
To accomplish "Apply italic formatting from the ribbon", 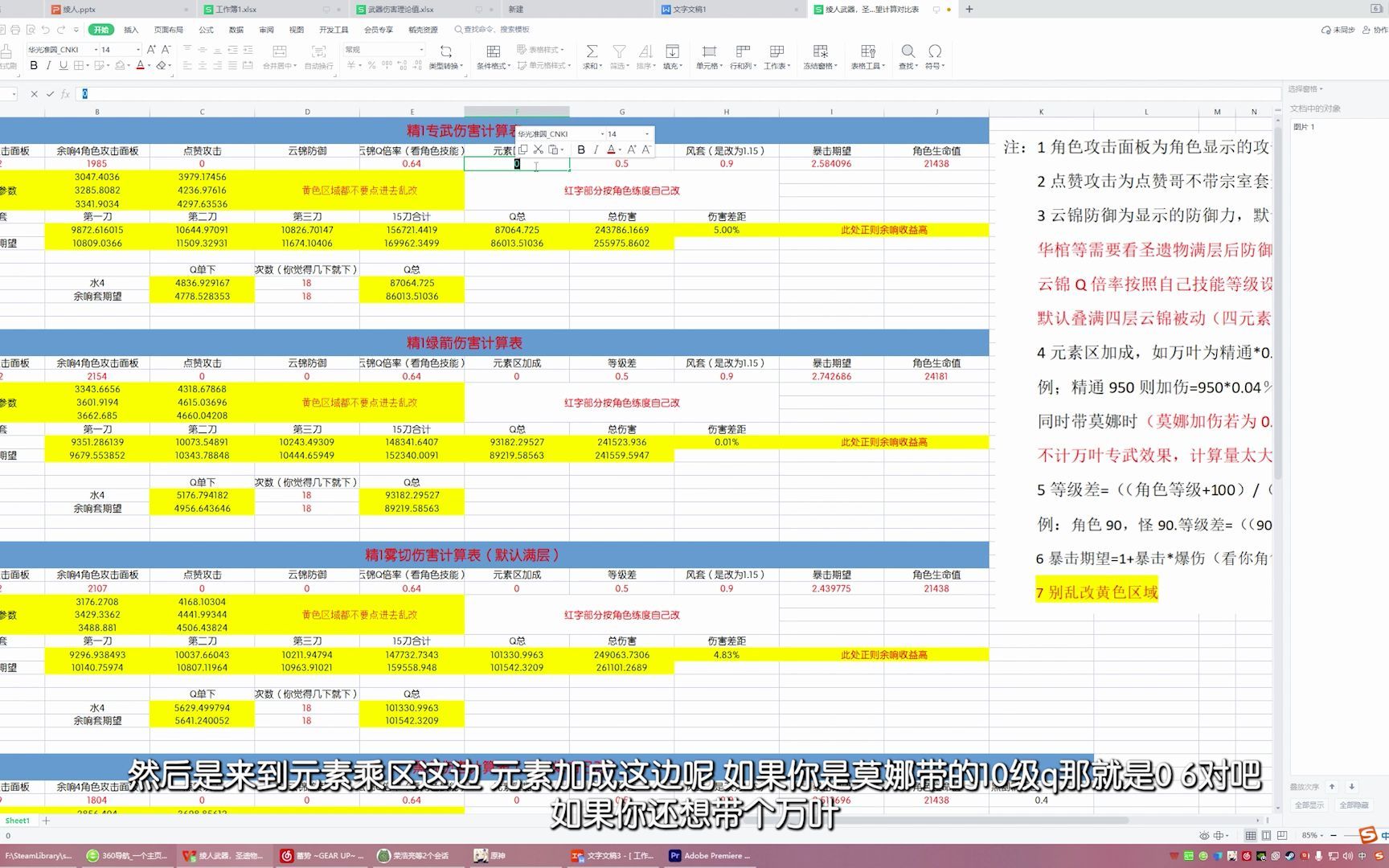I will (x=48, y=66).
